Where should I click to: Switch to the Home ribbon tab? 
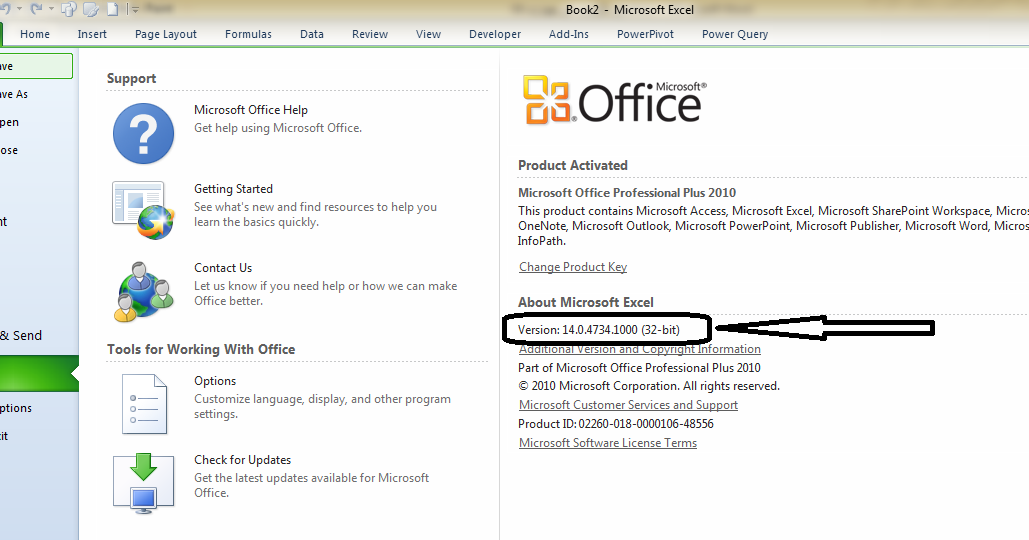35,34
